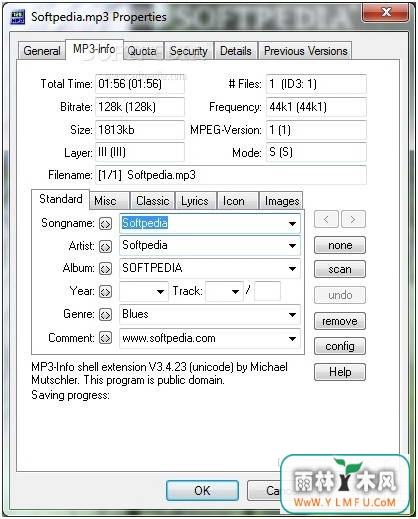Click the Total Time value 01:56
The image size is (418, 519).
click(140, 84)
